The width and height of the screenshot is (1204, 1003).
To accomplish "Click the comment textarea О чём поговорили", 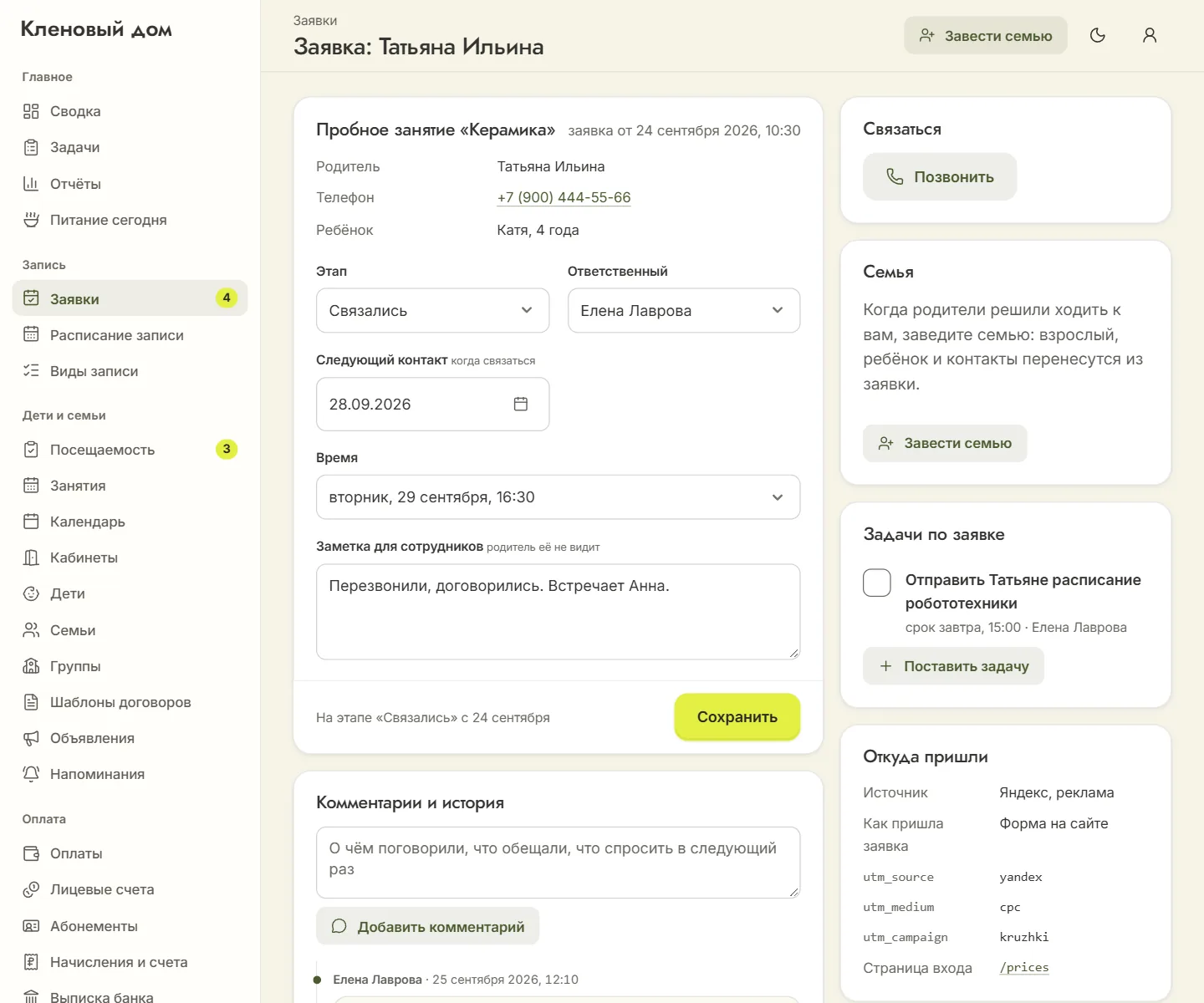I will (558, 863).
